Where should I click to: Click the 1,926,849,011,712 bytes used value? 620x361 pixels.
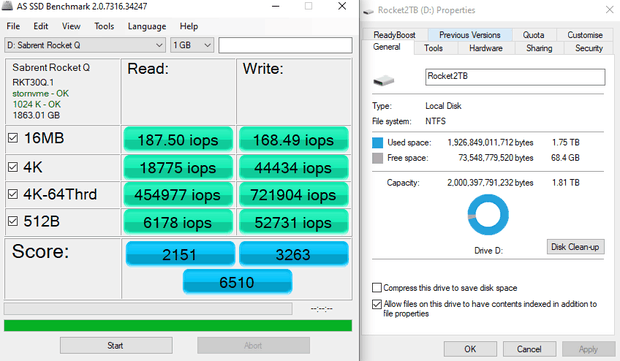(490, 142)
